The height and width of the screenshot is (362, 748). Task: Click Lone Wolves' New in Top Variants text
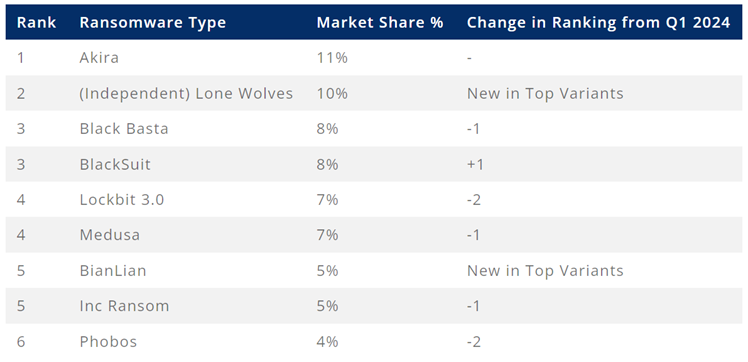click(x=545, y=93)
